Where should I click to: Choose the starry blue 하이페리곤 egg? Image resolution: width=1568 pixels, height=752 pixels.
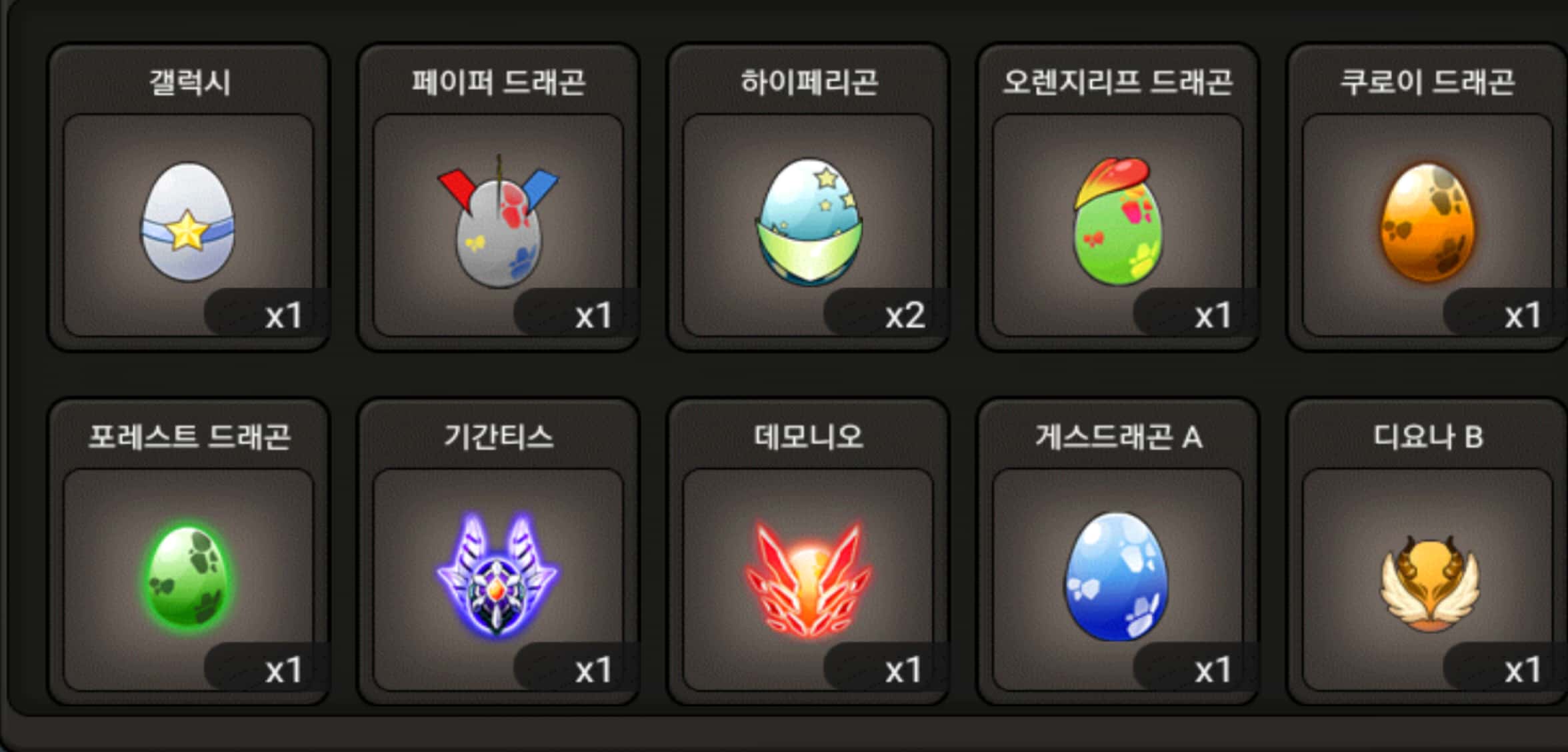tap(808, 223)
